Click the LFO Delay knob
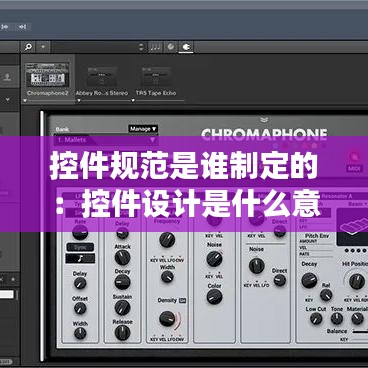Screen dimensions: 368x368 tap(80, 283)
